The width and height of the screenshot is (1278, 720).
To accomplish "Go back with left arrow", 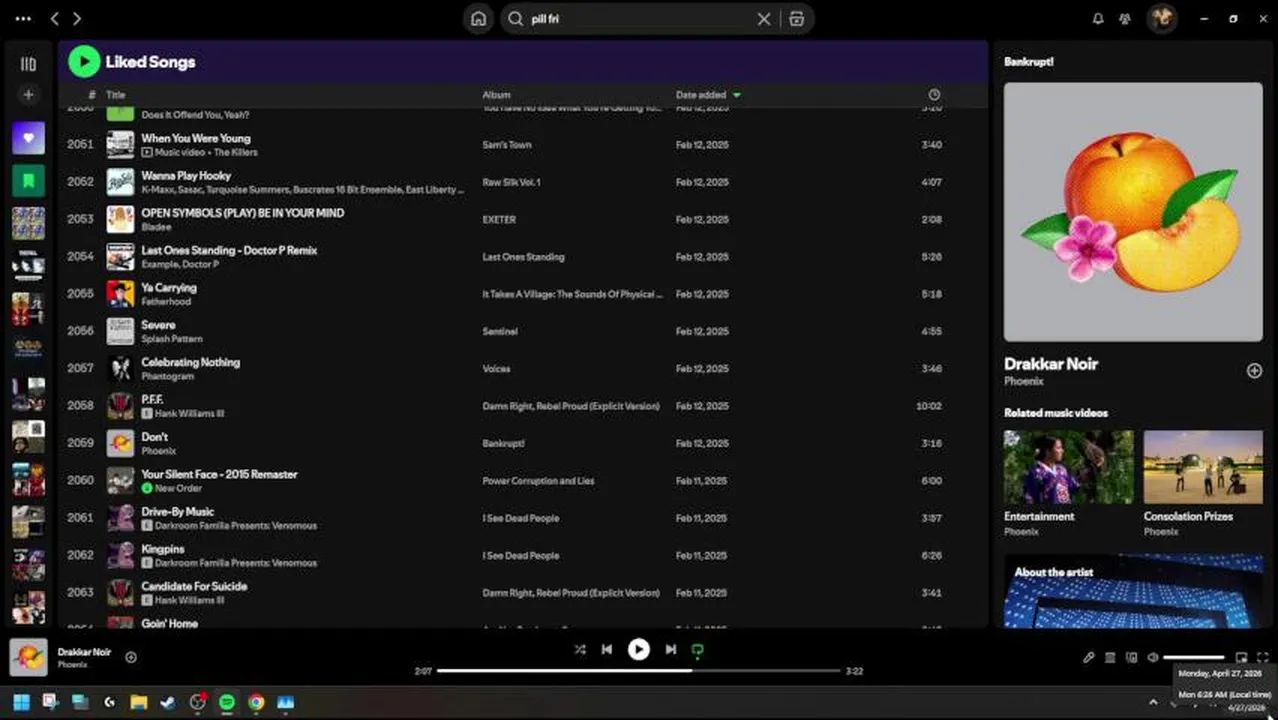I will click(x=55, y=19).
